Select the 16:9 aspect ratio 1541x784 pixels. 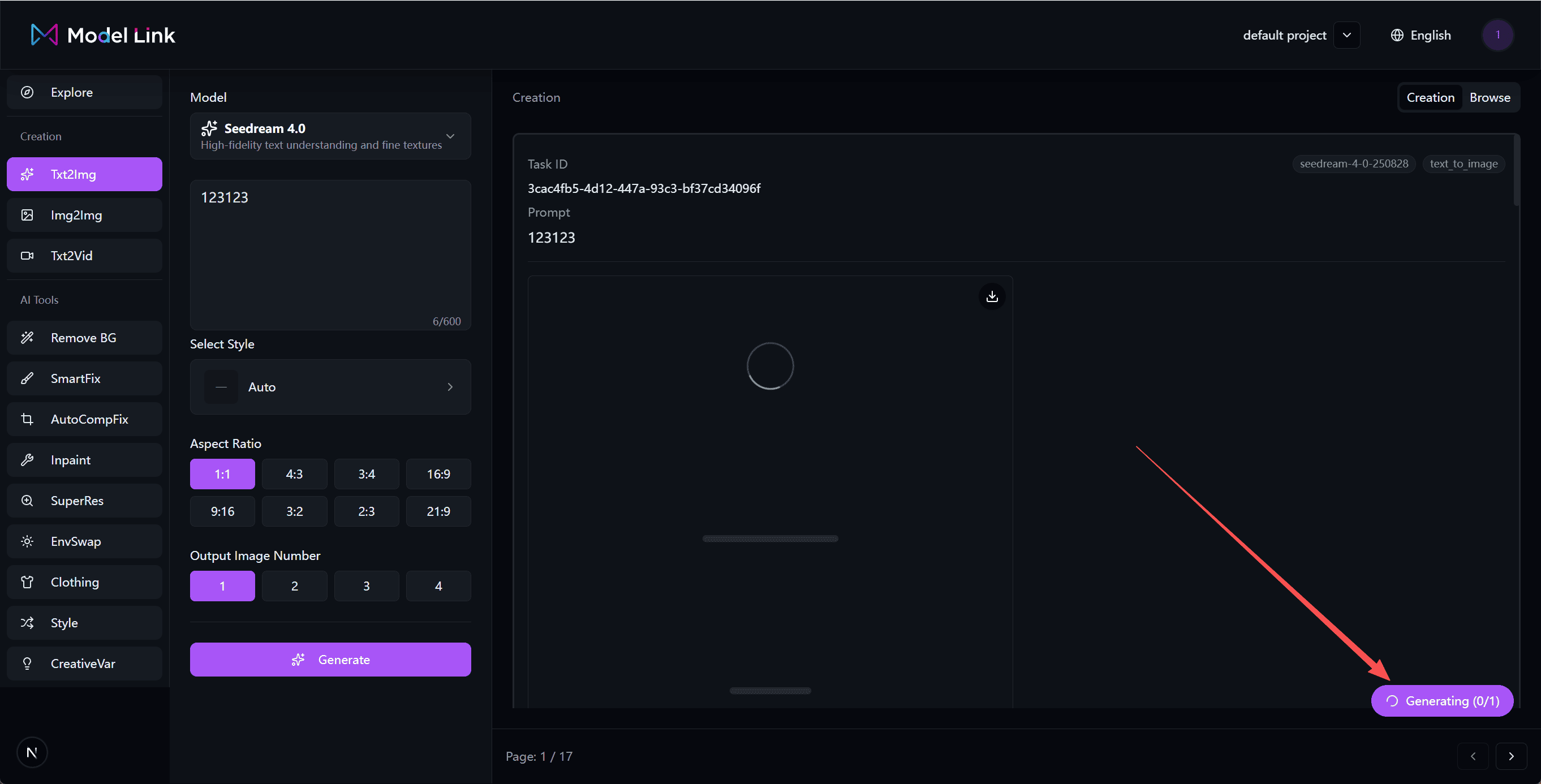pos(438,473)
